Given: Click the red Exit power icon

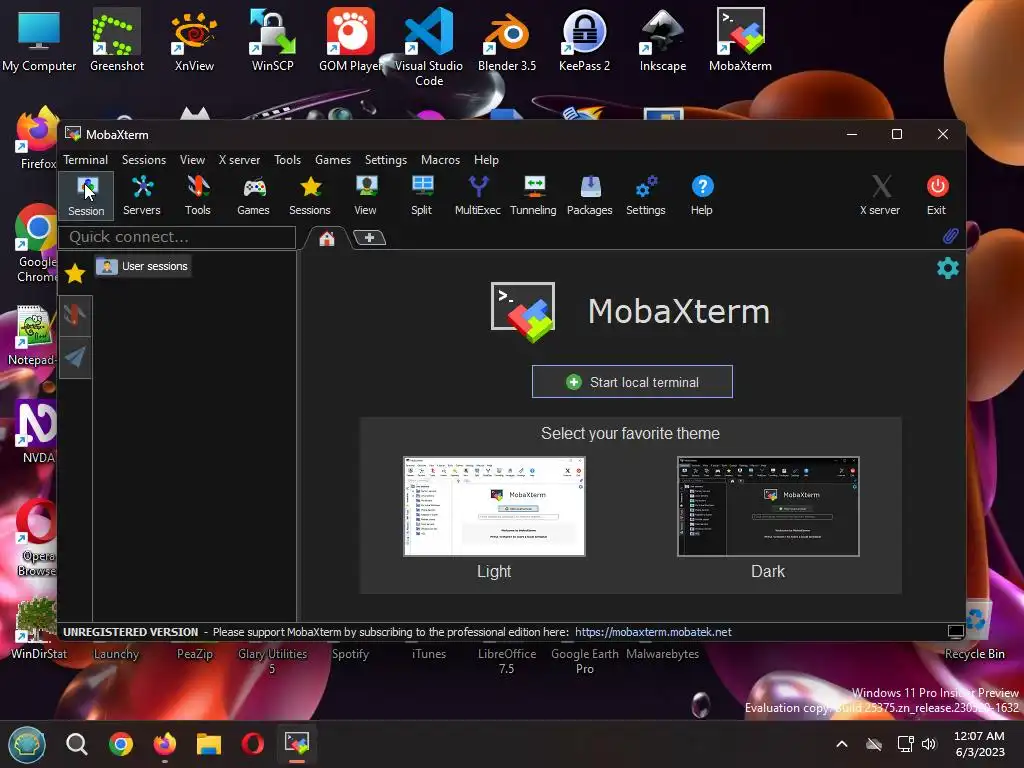Looking at the screenshot, I should 936,195.
